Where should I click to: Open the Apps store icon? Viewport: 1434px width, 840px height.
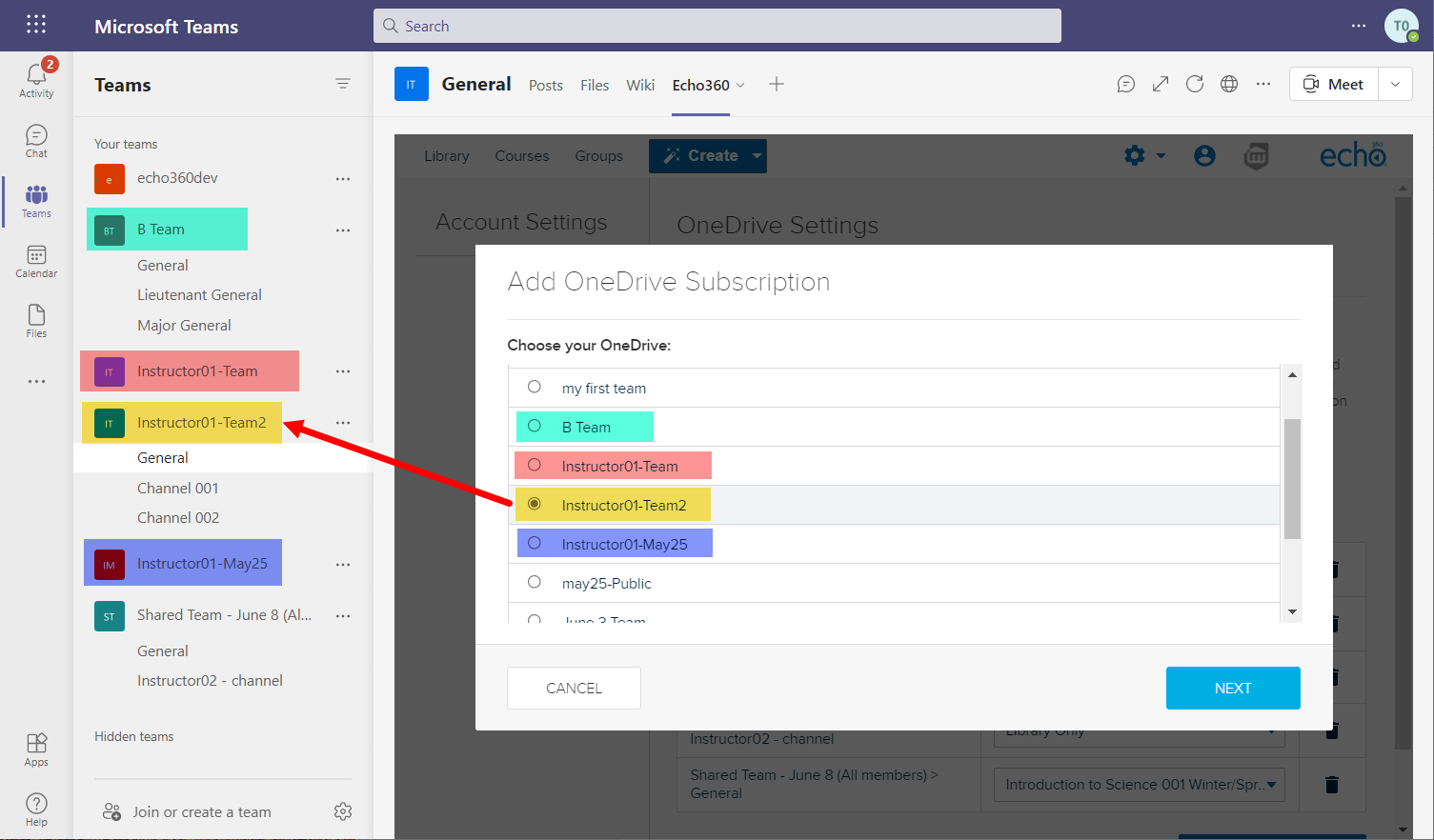click(x=36, y=750)
